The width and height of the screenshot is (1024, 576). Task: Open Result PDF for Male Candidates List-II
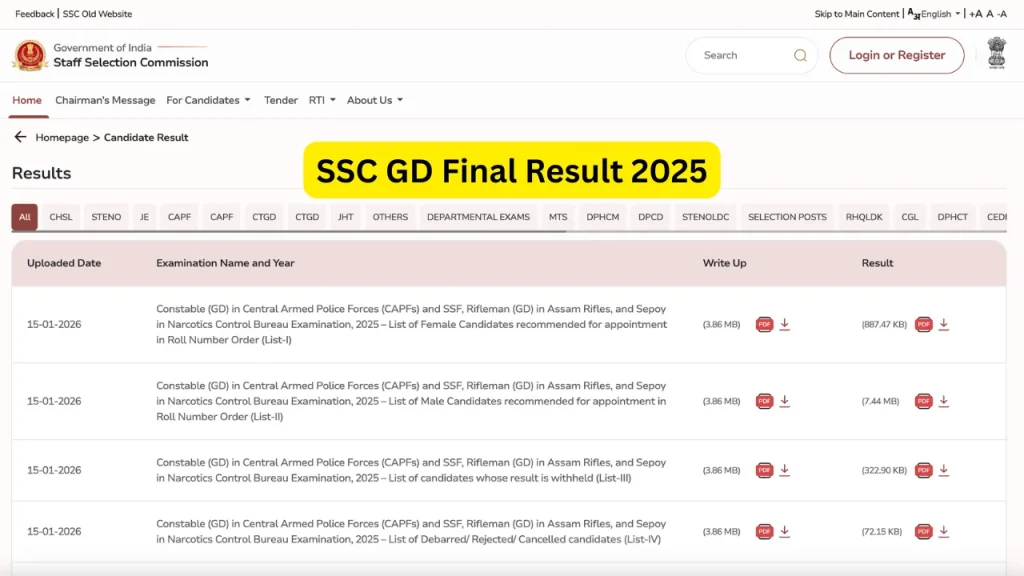pyautogui.click(x=923, y=401)
